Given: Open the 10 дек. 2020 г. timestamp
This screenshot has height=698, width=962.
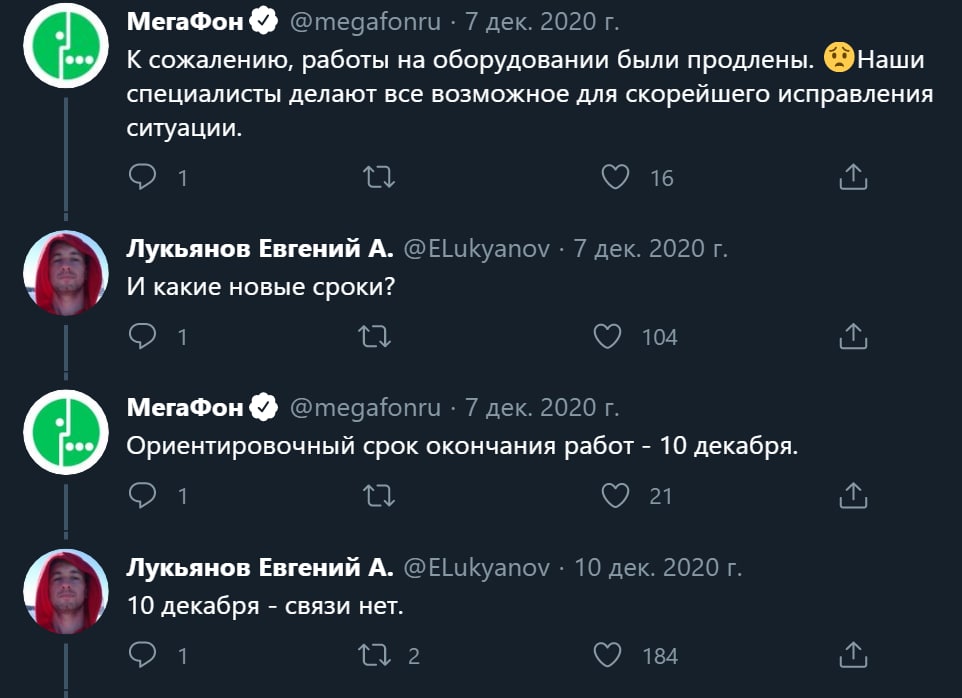Looking at the screenshot, I should coord(658,567).
